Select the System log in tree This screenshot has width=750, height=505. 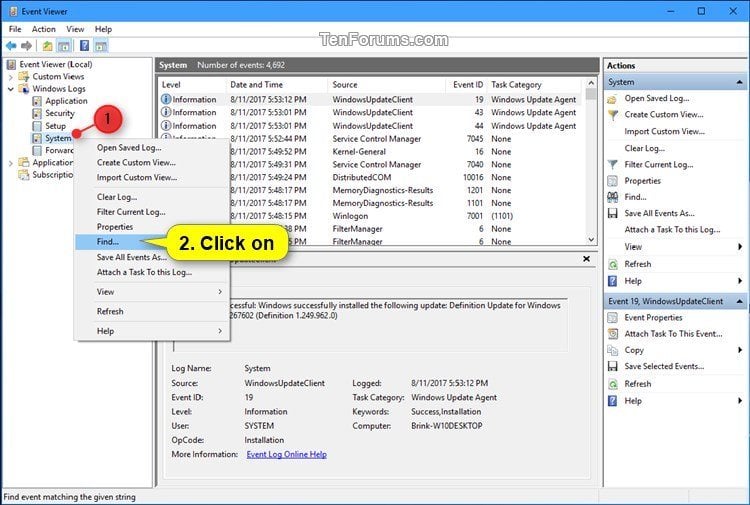coord(58,138)
